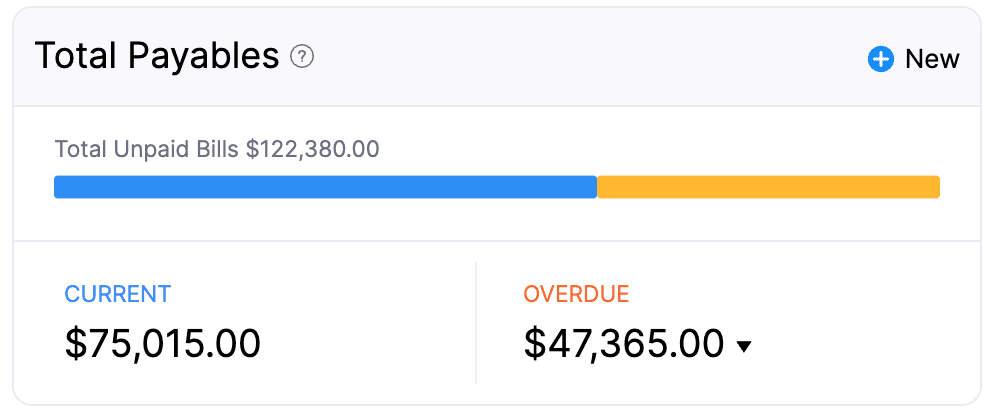Click the blue current portion of bar
998x416 pixels.
point(325,187)
